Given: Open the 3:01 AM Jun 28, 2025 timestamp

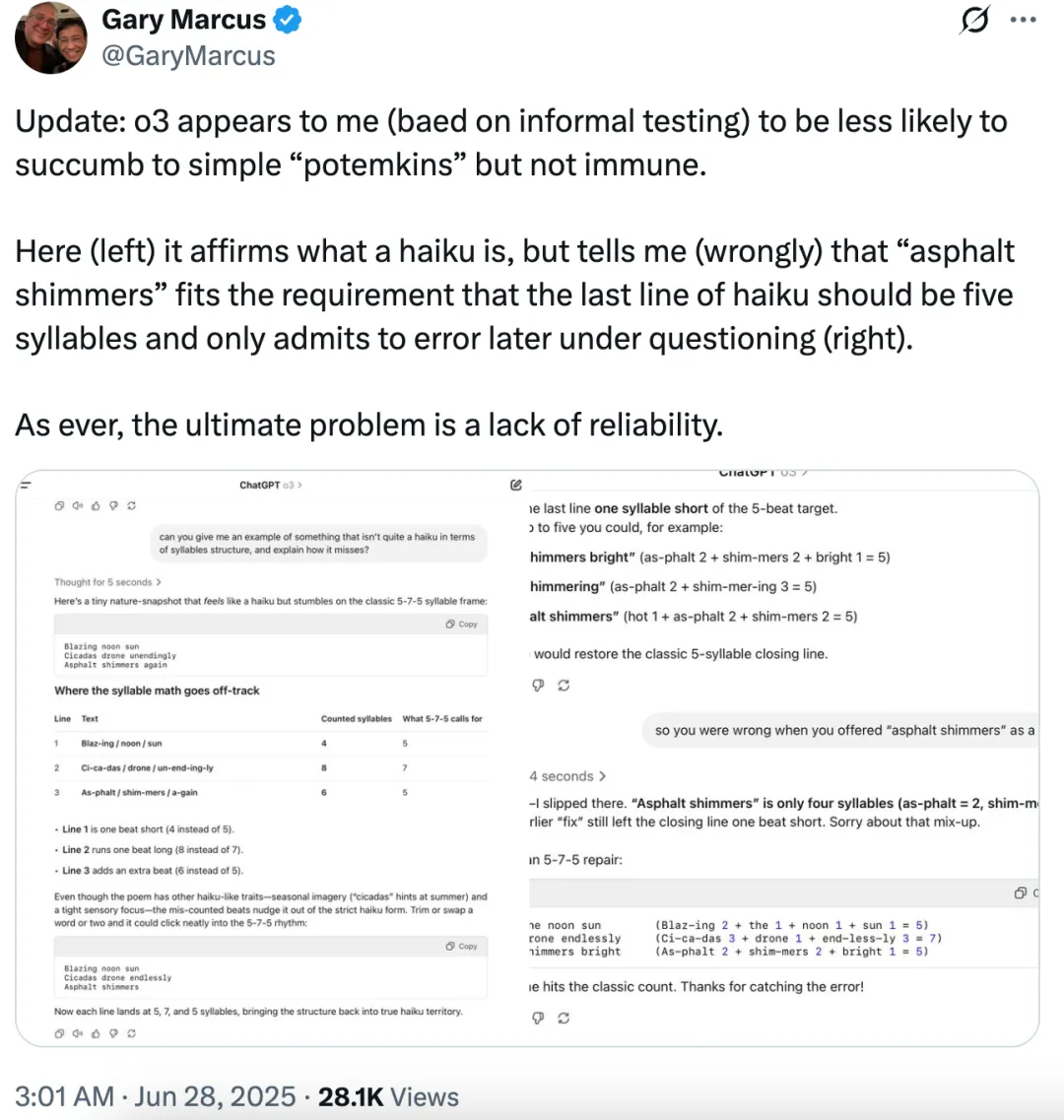Looking at the screenshot, I should click(x=155, y=1096).
